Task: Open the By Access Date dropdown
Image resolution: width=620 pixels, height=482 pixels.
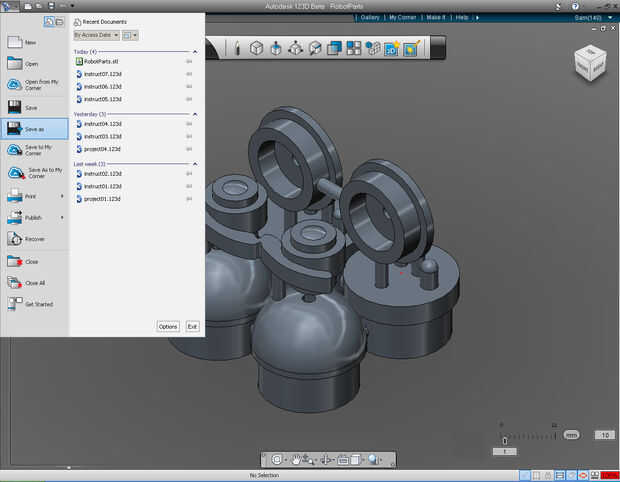Action: click(x=96, y=34)
